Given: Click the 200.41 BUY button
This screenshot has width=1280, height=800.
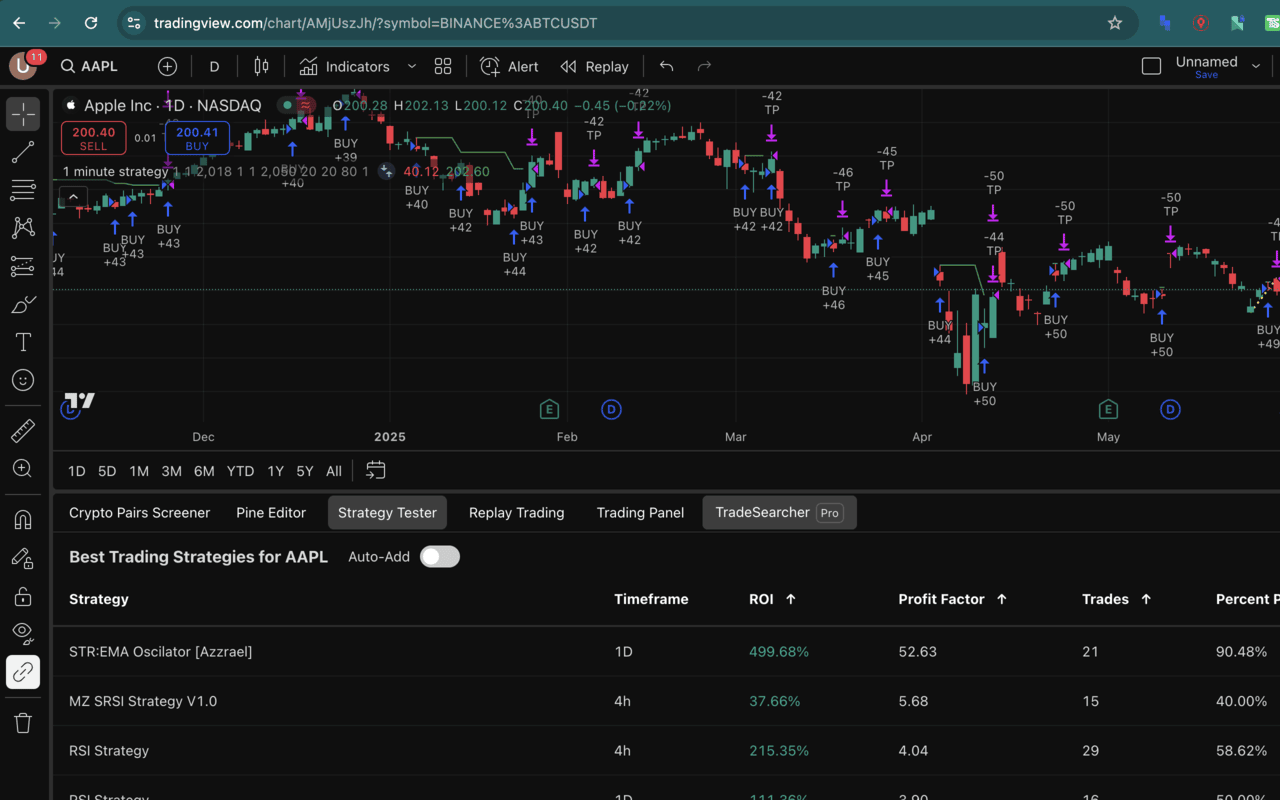Looking at the screenshot, I should [197, 138].
